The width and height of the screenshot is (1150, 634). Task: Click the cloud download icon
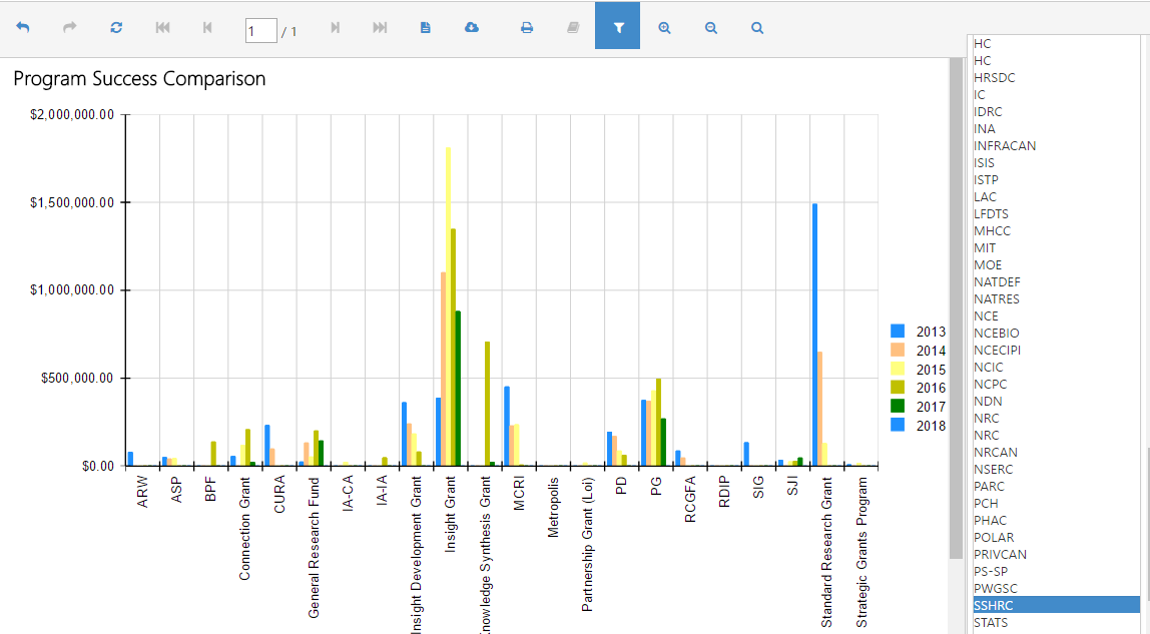472,28
